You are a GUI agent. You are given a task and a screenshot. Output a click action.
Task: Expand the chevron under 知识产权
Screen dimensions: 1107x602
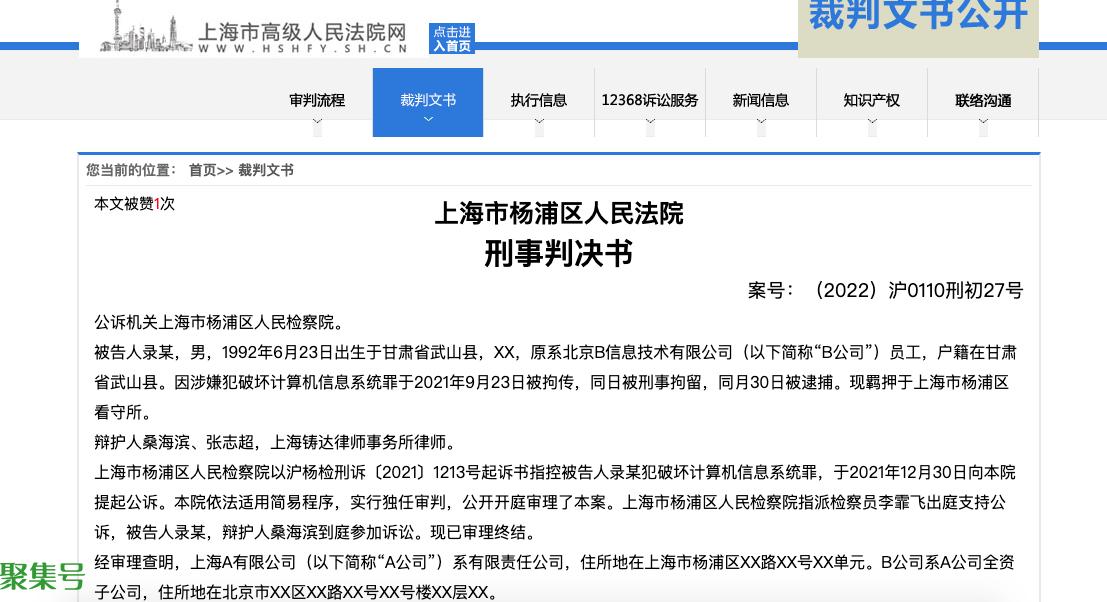point(872,122)
